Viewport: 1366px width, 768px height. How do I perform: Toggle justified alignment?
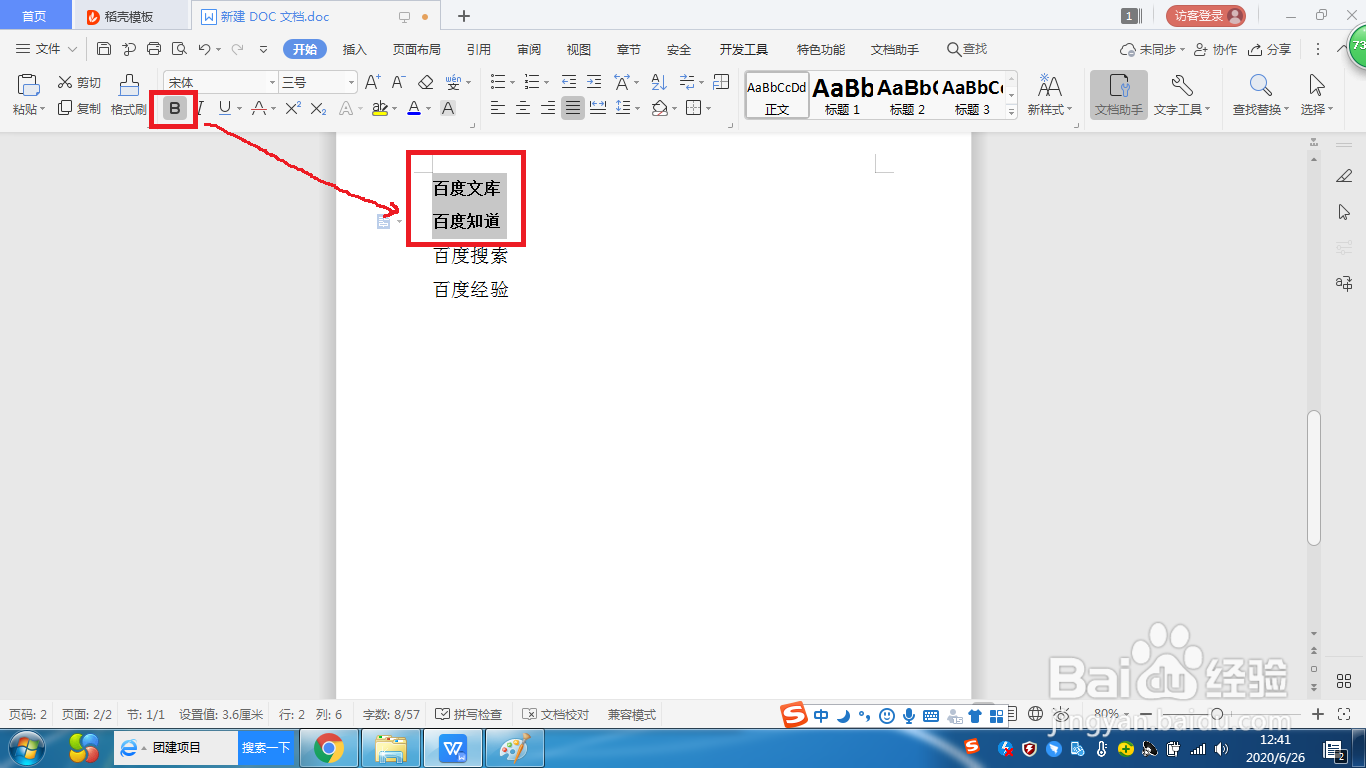point(573,108)
